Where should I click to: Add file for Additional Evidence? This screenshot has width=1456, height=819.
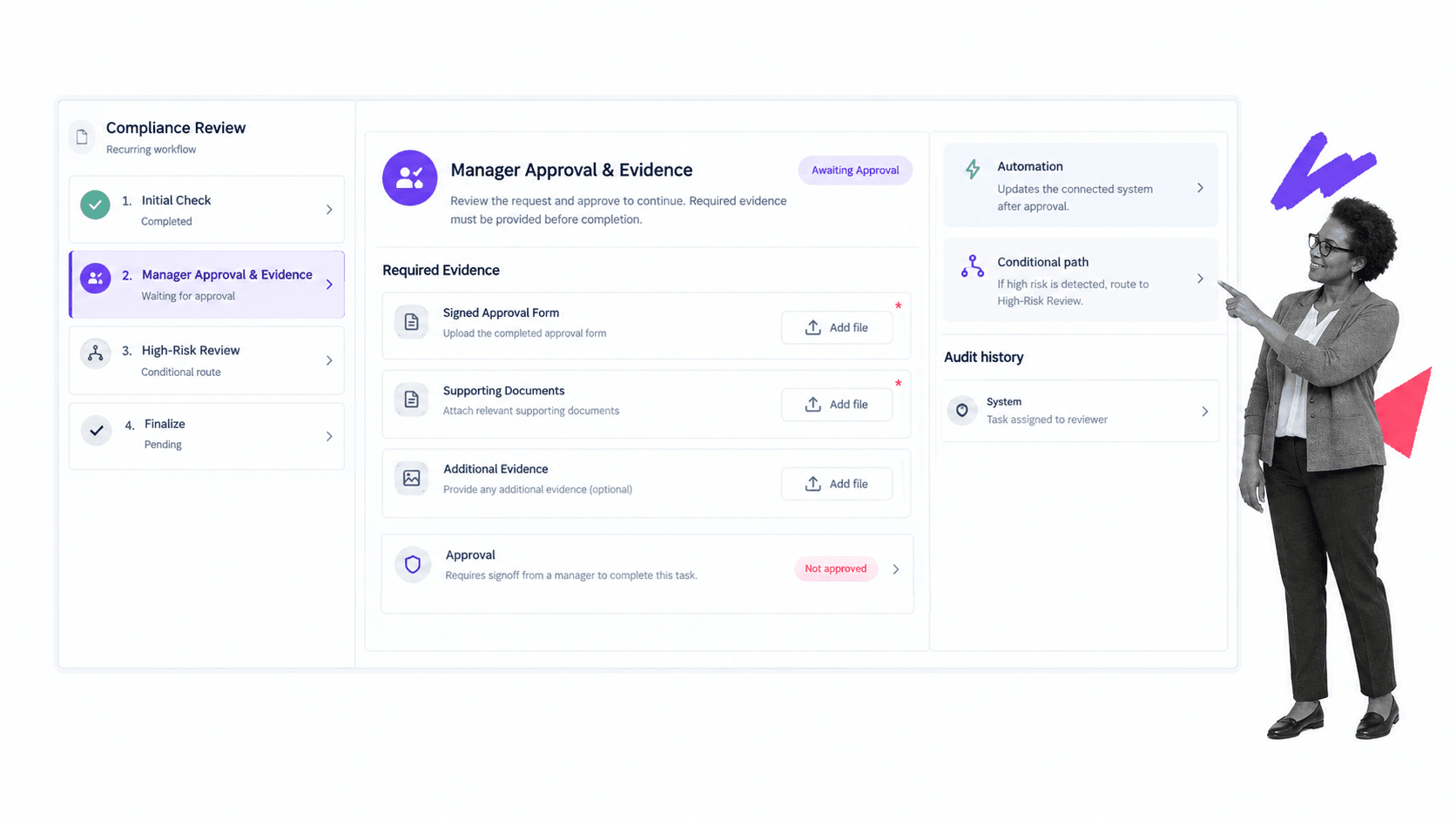pos(837,484)
